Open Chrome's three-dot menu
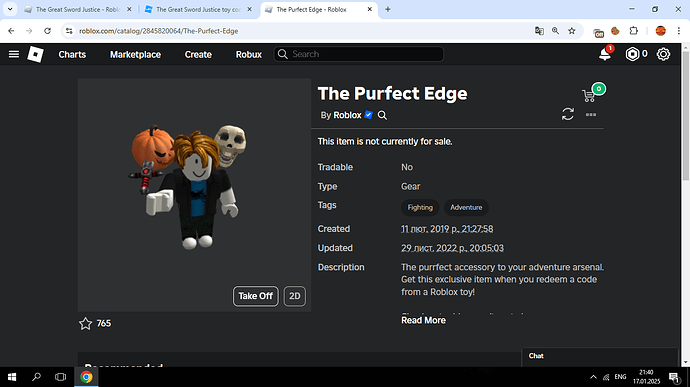 [x=679, y=31]
